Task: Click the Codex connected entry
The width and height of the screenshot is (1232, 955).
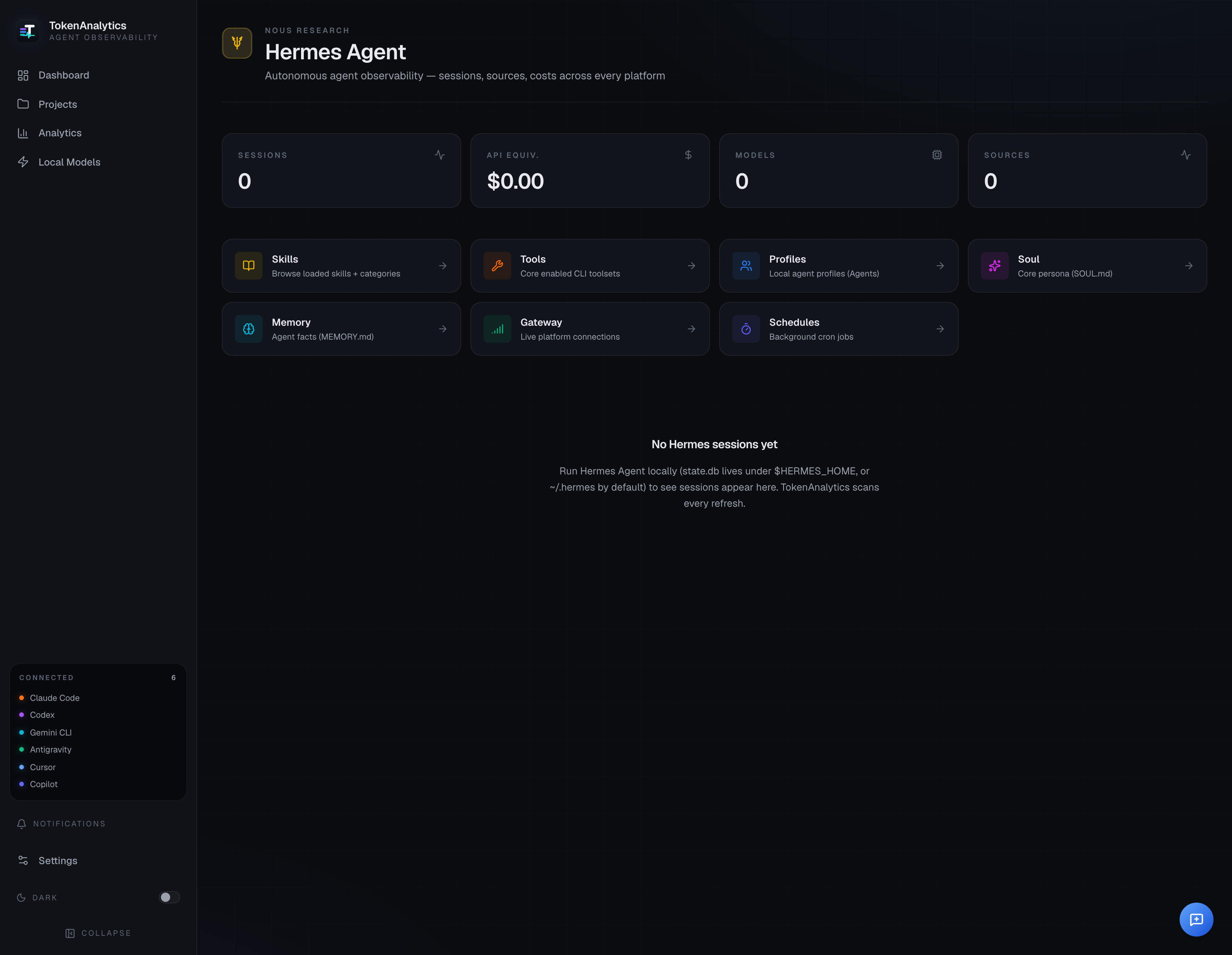Action: tap(42, 715)
